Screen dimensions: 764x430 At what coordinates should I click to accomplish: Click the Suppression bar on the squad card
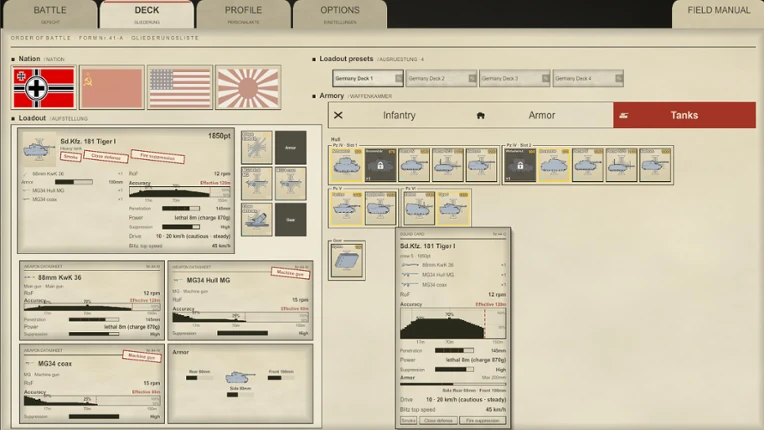coord(454,370)
